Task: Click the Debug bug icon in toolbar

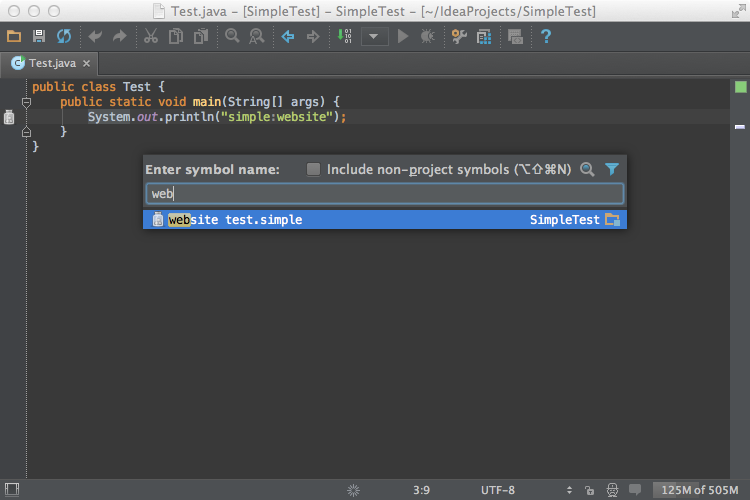Action: pyautogui.click(x=428, y=37)
